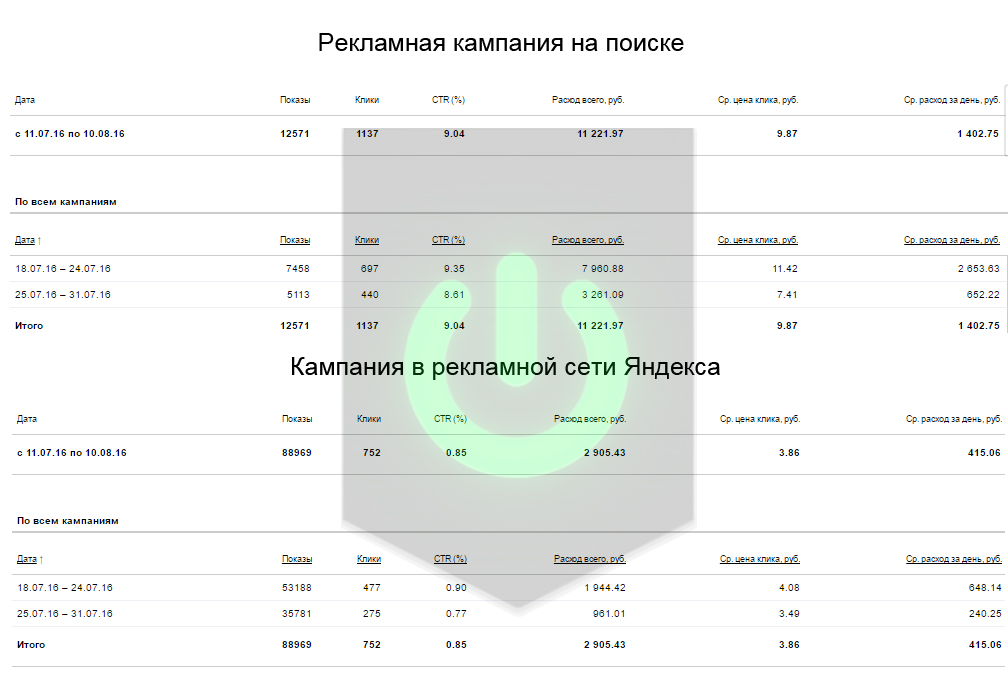The height and width of the screenshot is (677, 1008).
Task: Click the daily spend value 652.22
Action: pyautogui.click(x=983, y=294)
